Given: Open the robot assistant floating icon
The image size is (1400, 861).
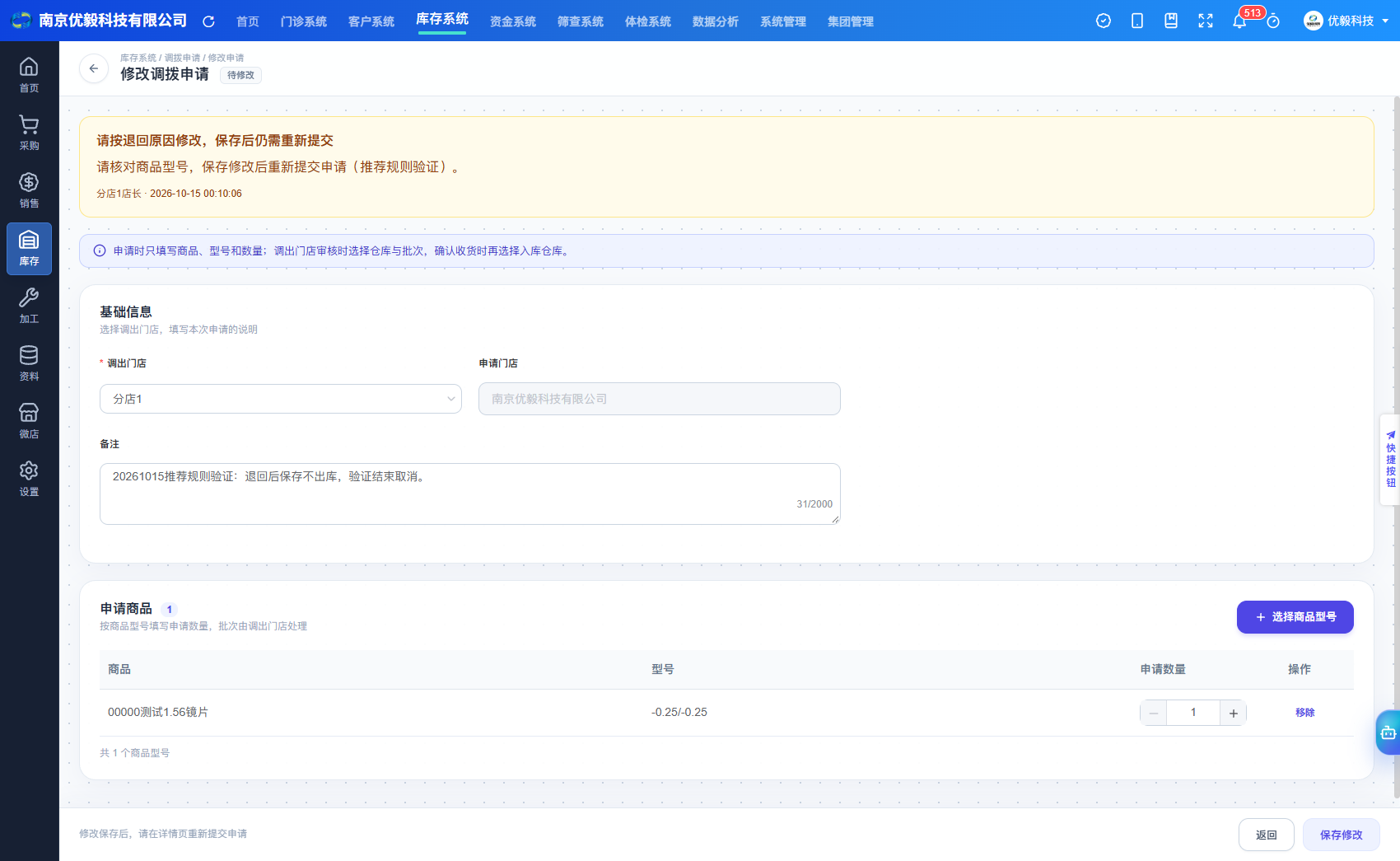Looking at the screenshot, I should coord(1388,732).
